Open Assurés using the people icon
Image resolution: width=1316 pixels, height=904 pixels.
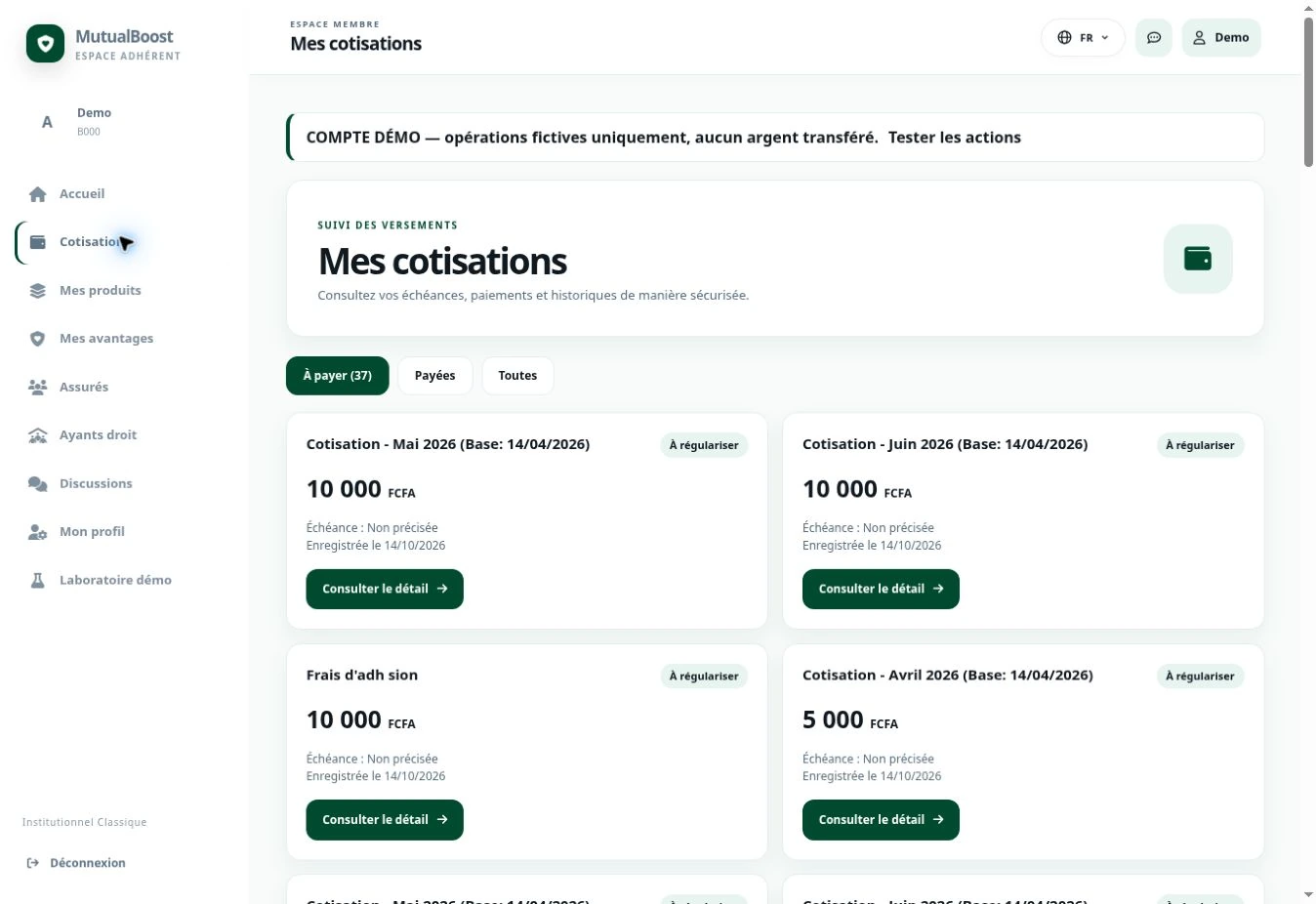(38, 388)
